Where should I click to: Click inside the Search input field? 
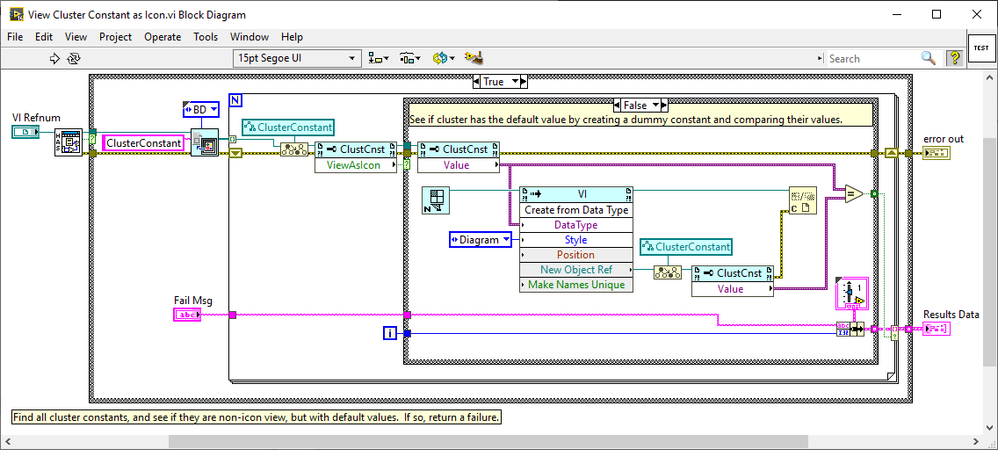click(x=870, y=59)
